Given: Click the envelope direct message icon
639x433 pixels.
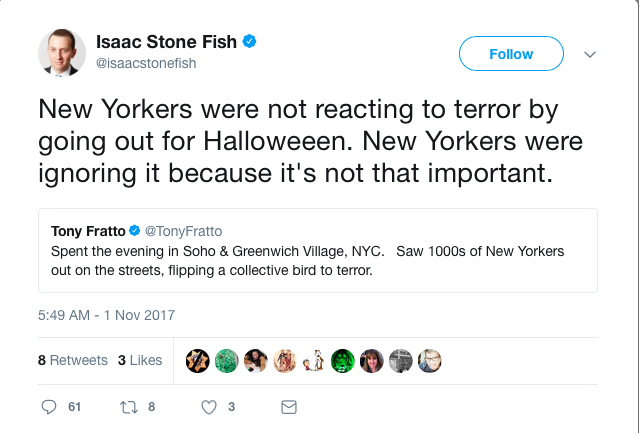Looking at the screenshot, I should pos(288,407).
